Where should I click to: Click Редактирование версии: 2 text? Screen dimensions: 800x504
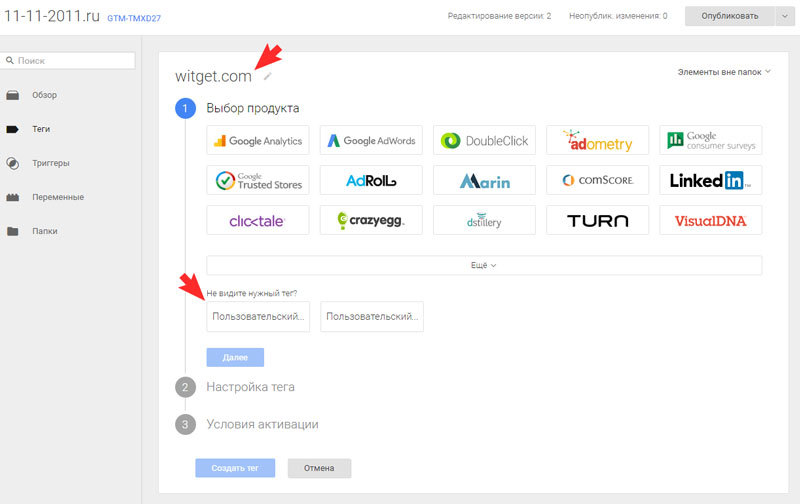click(x=499, y=16)
